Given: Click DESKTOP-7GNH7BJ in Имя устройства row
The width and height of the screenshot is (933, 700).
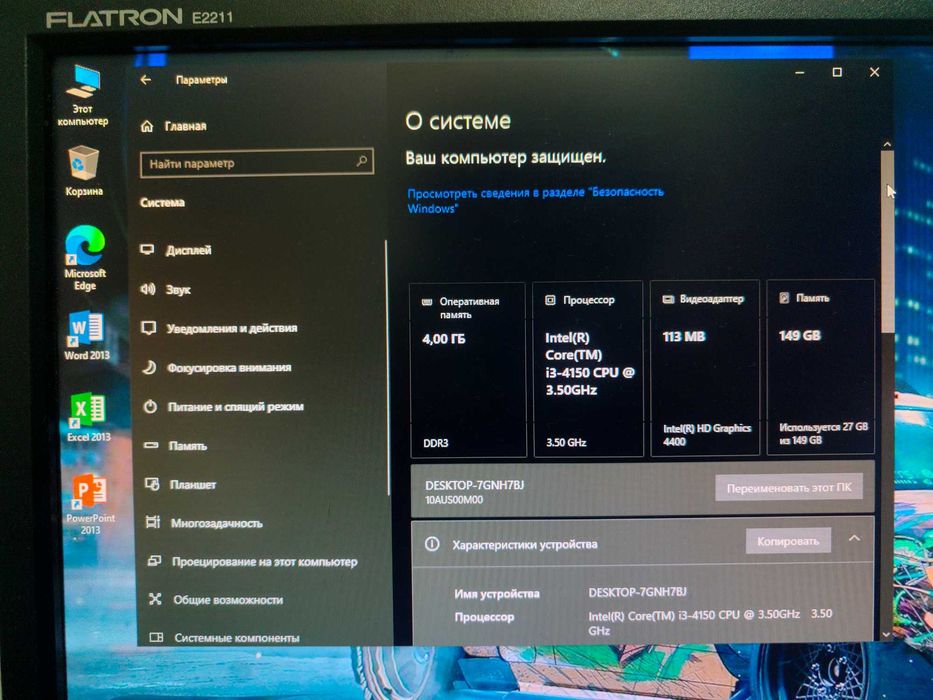Looking at the screenshot, I should click(x=637, y=592).
